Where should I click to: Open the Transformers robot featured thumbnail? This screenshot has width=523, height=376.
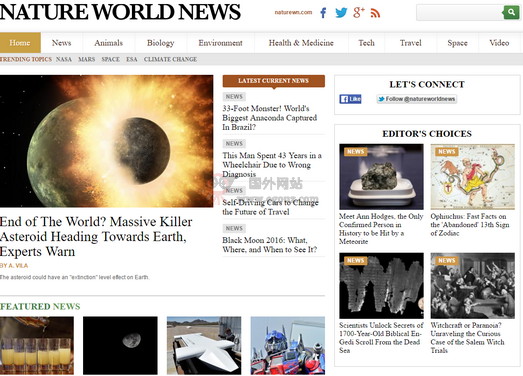[x=288, y=346]
